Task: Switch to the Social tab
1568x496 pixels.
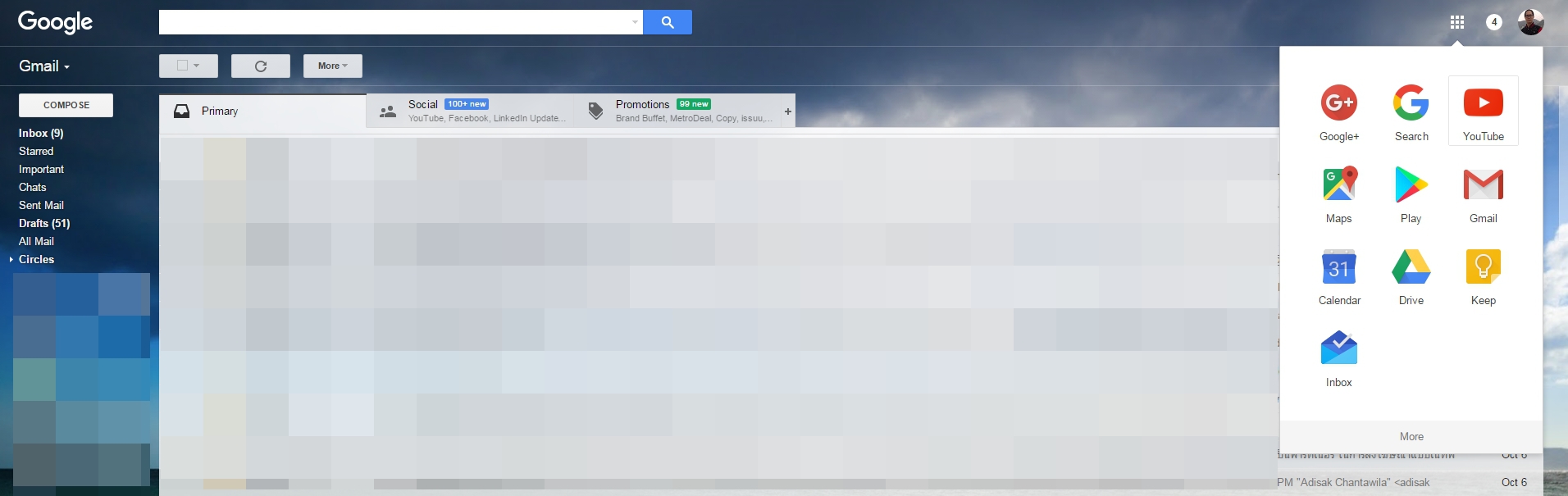Action: [x=471, y=111]
